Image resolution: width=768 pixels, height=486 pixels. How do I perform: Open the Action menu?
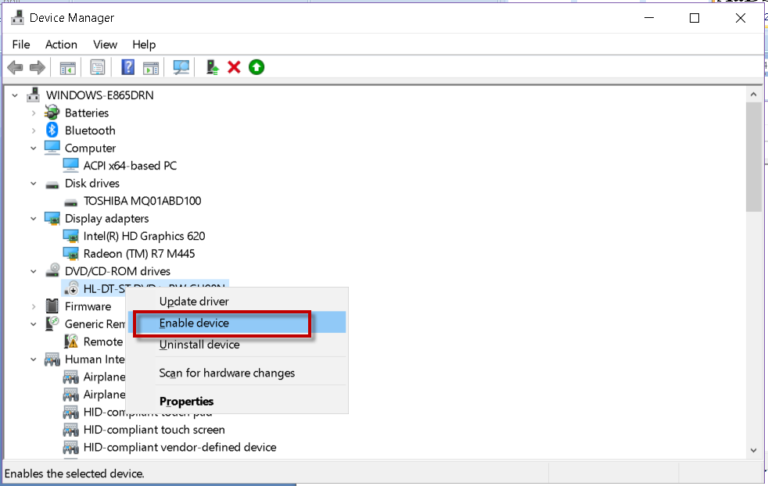(61, 44)
